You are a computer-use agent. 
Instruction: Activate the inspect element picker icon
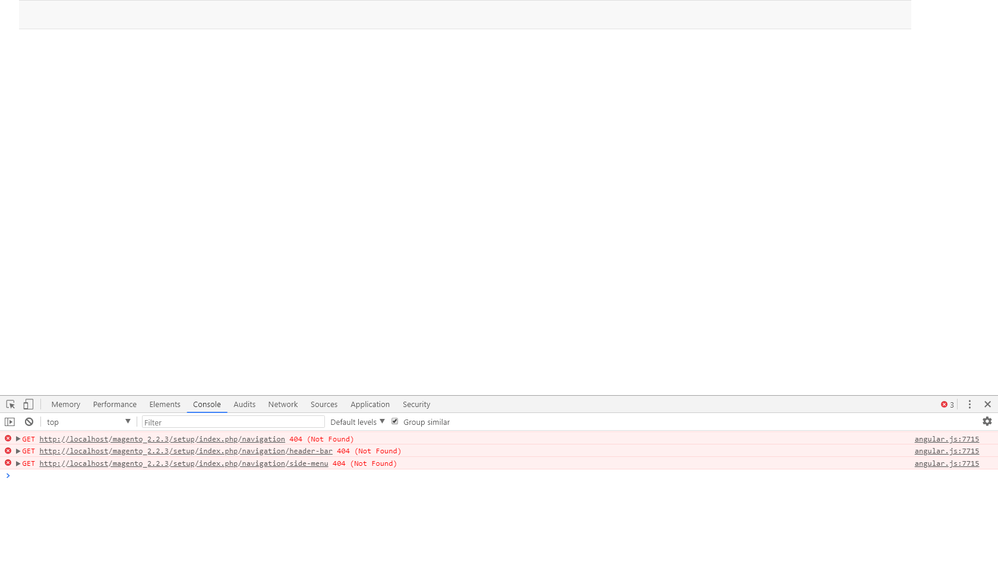pyautogui.click(x=11, y=405)
